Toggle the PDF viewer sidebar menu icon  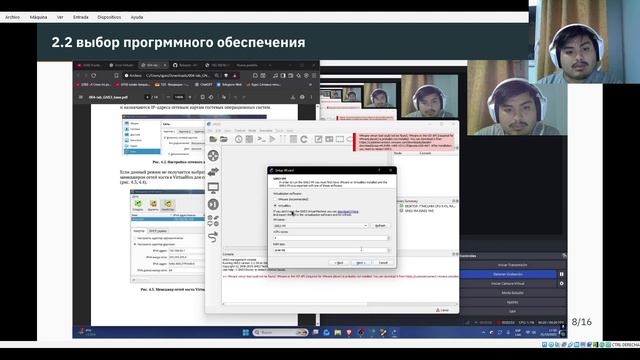tap(81, 97)
